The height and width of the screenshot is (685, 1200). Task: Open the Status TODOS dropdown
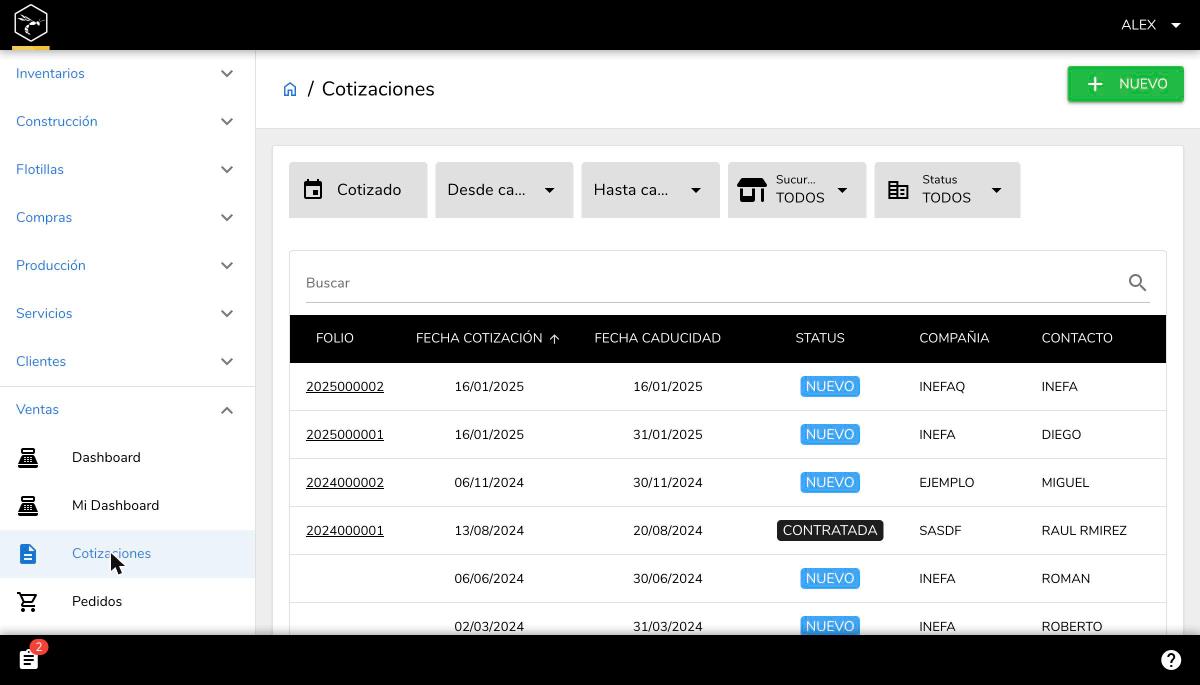(x=947, y=190)
